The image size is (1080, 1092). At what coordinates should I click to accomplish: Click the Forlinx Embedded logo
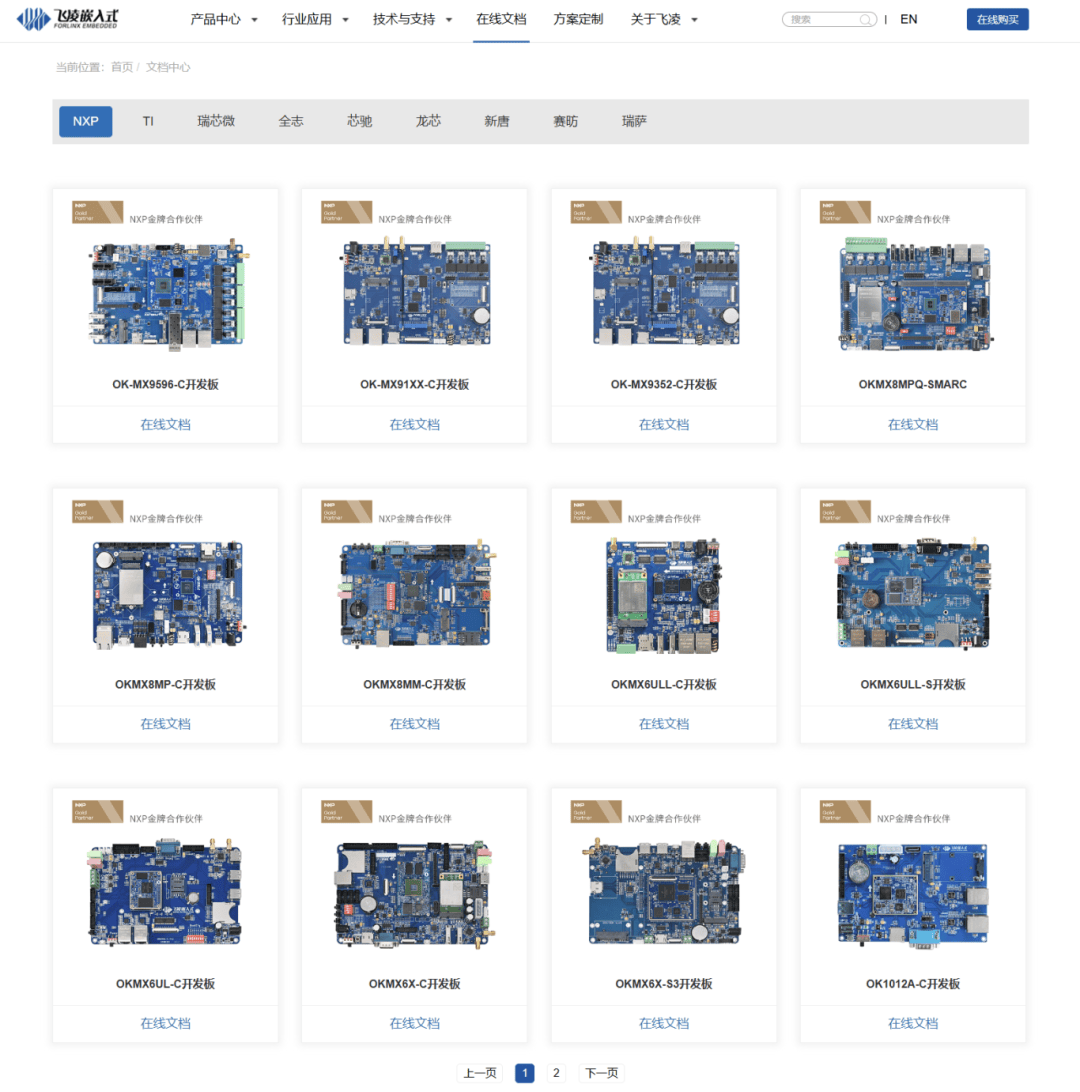[x=68, y=19]
